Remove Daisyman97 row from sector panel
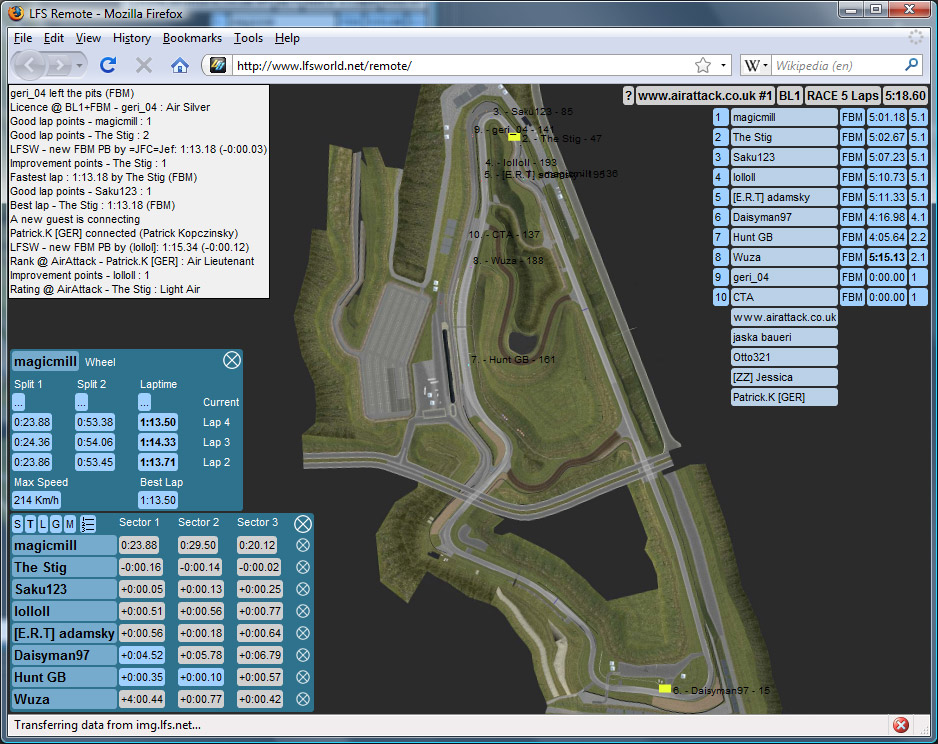The image size is (938, 744). point(303,655)
